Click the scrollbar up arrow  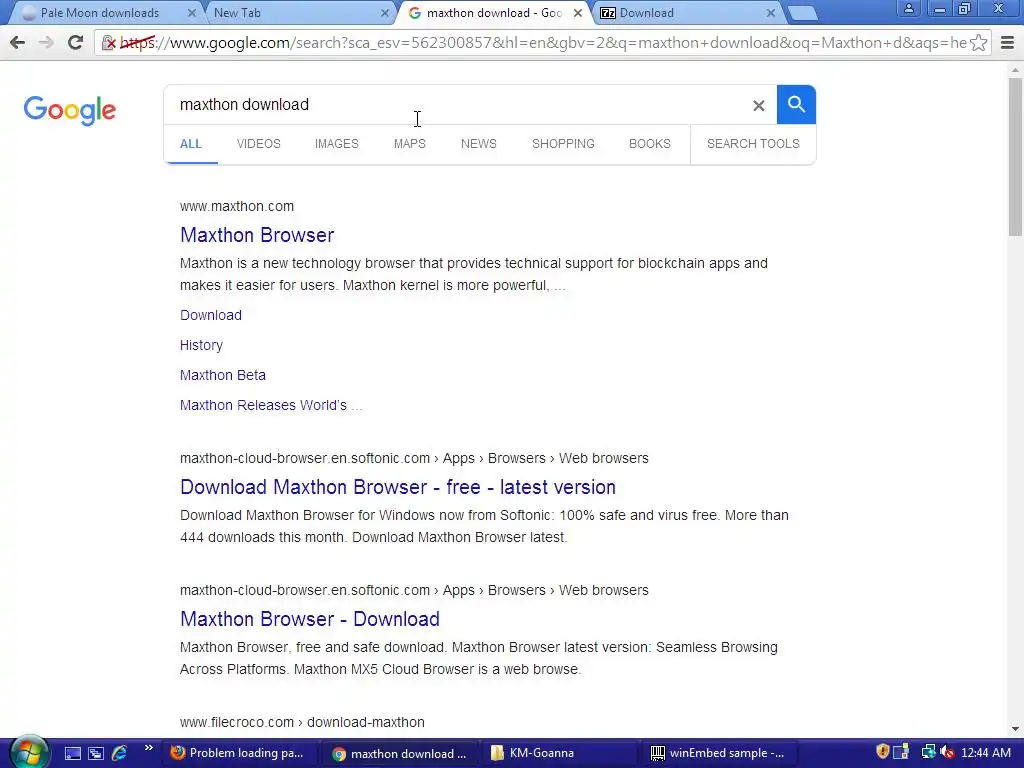[x=1015, y=69]
